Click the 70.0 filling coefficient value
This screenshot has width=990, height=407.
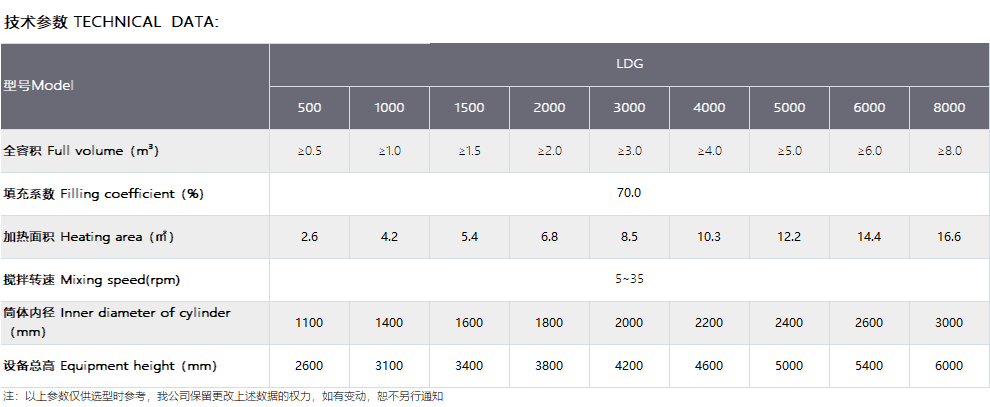click(x=629, y=193)
